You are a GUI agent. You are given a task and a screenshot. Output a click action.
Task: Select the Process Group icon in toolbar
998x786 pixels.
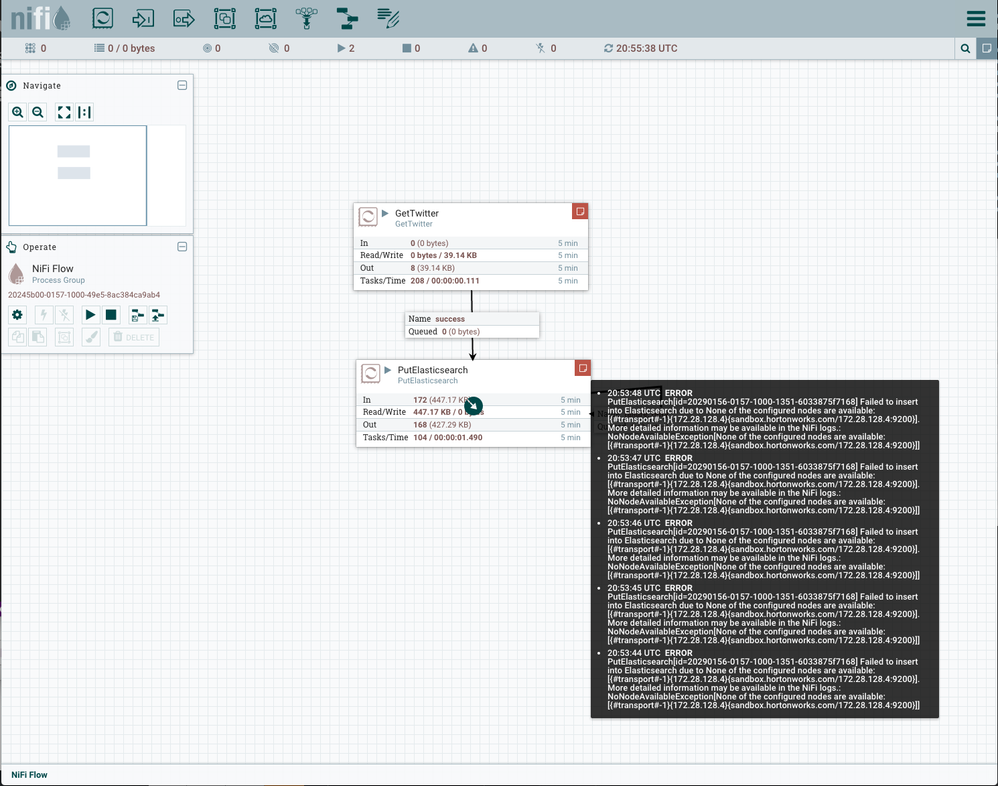[225, 17]
